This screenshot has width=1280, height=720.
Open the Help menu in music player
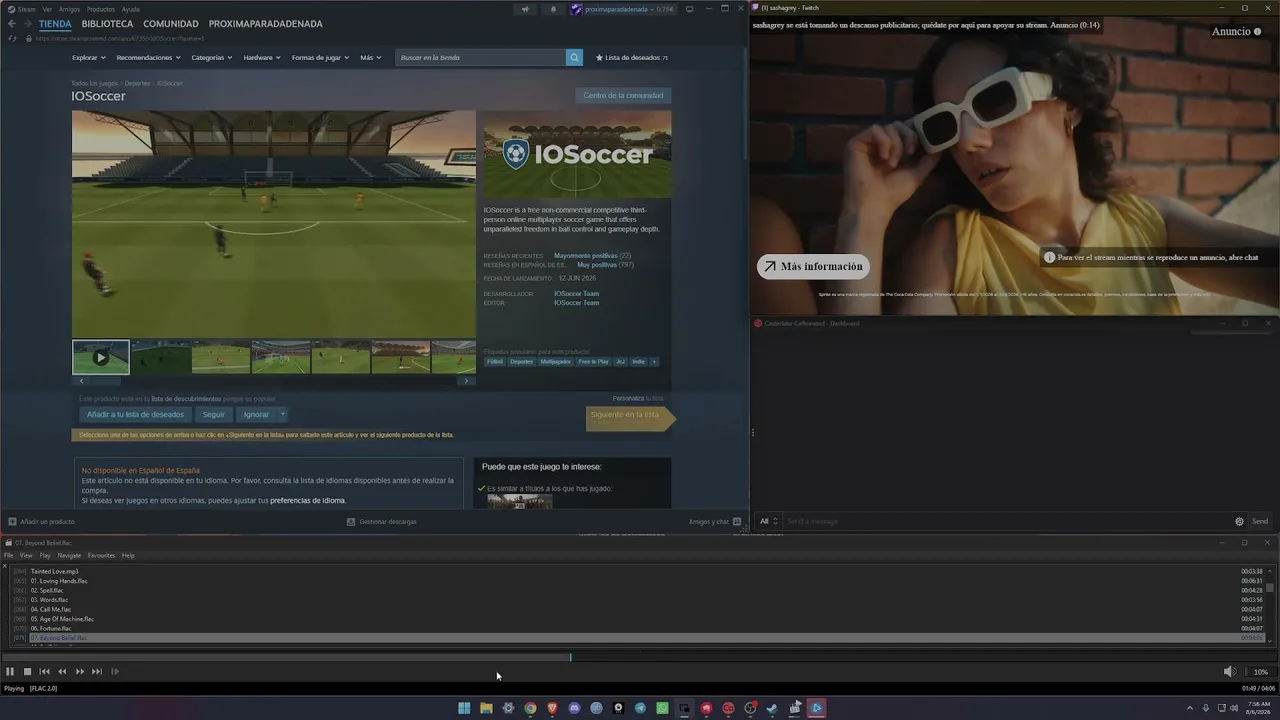pos(128,555)
